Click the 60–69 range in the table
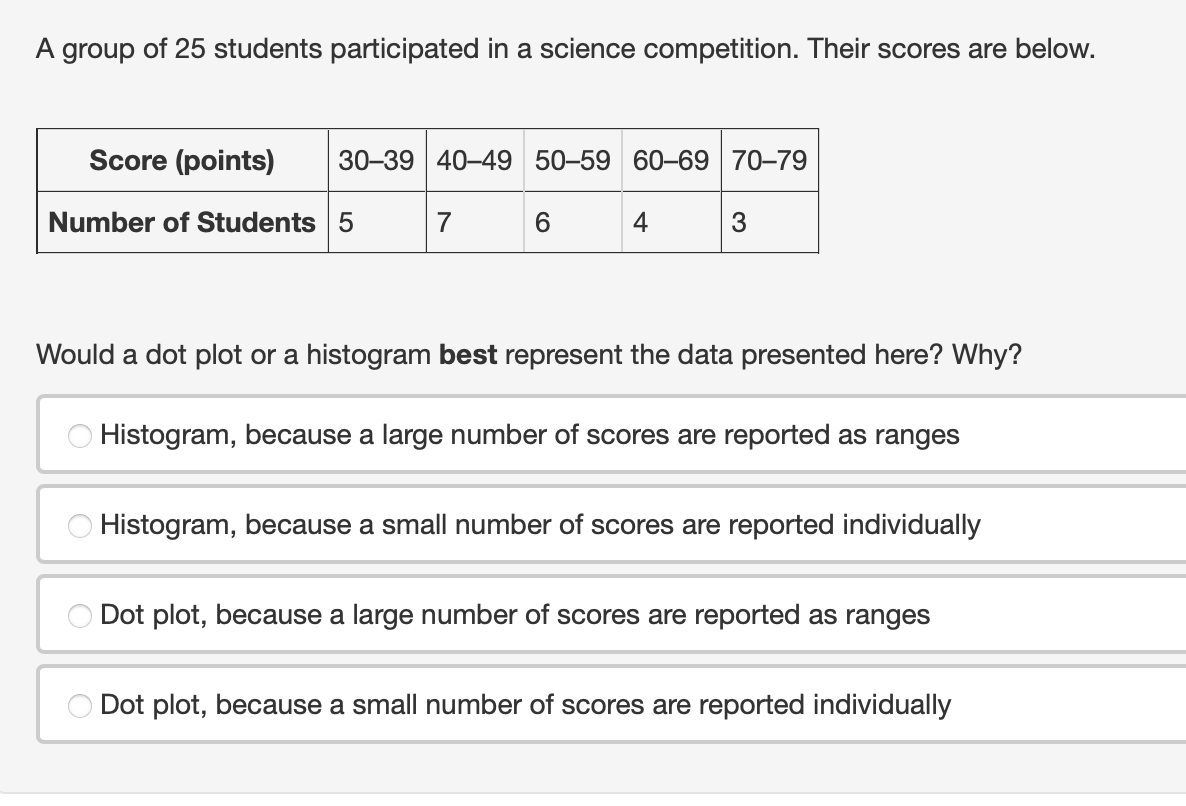Screen dimensions: 1186x806 pos(670,161)
